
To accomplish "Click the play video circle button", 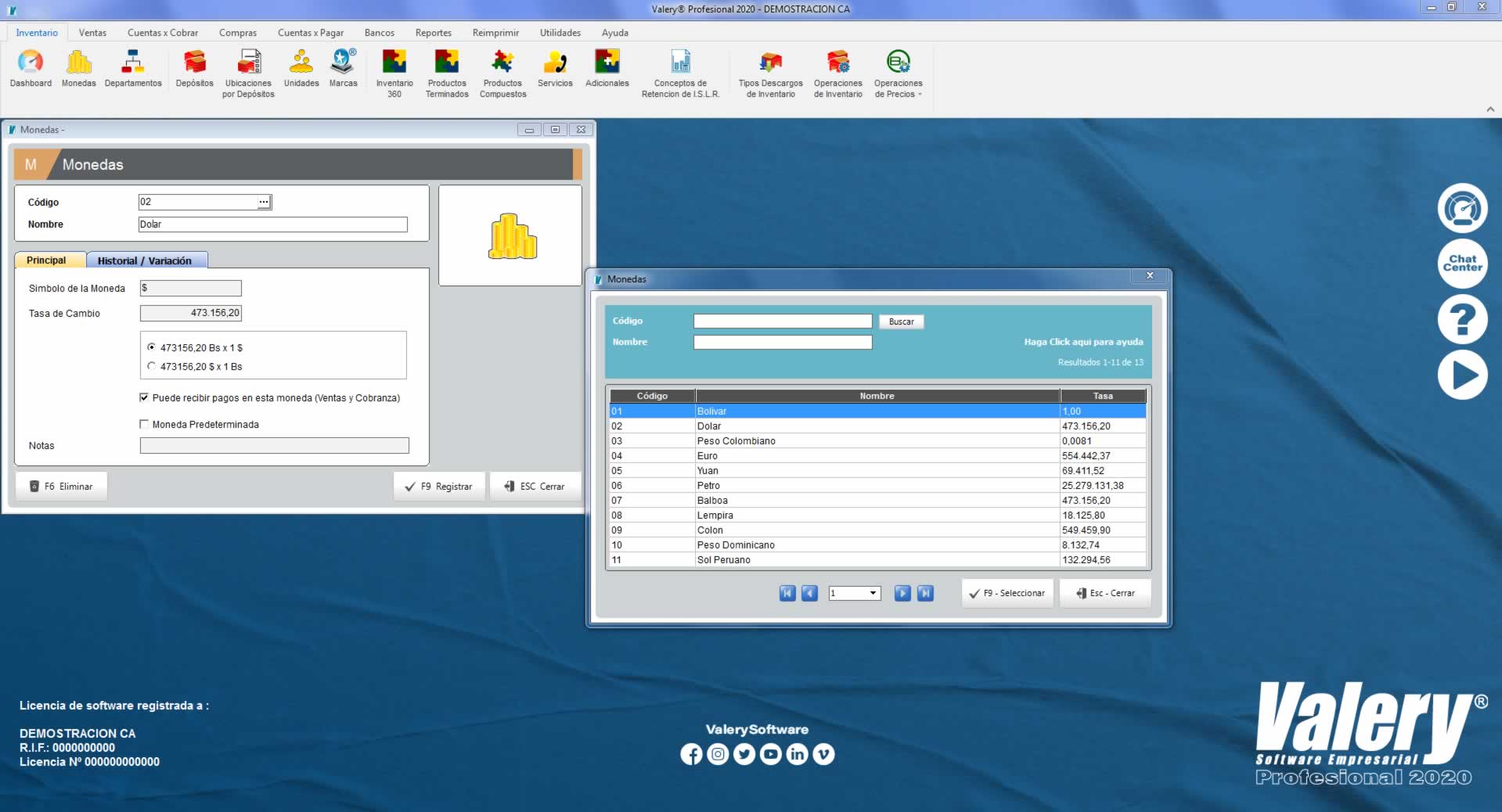I will (x=1462, y=375).
